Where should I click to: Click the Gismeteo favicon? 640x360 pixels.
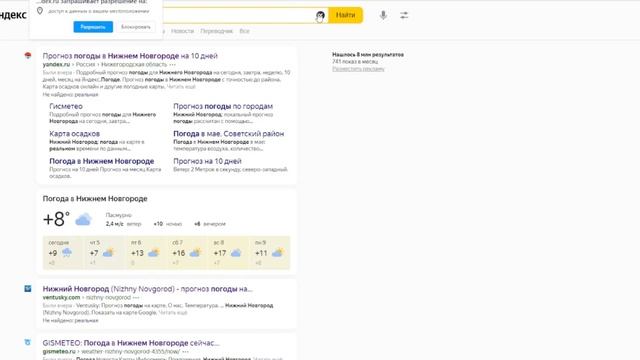pos(28,342)
